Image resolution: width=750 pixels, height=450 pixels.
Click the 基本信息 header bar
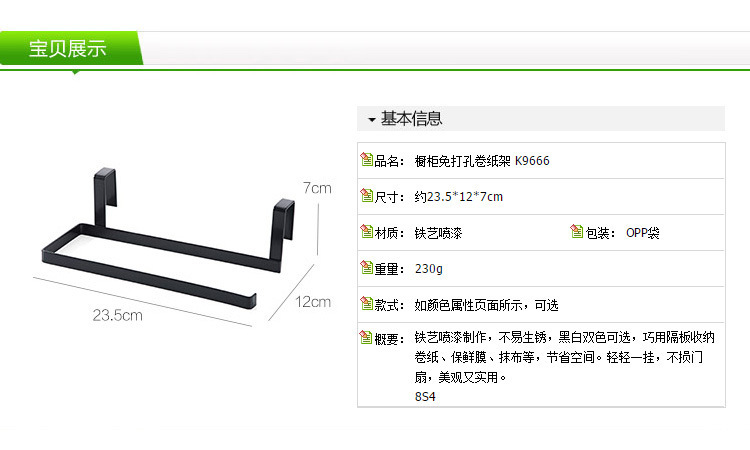pos(541,119)
